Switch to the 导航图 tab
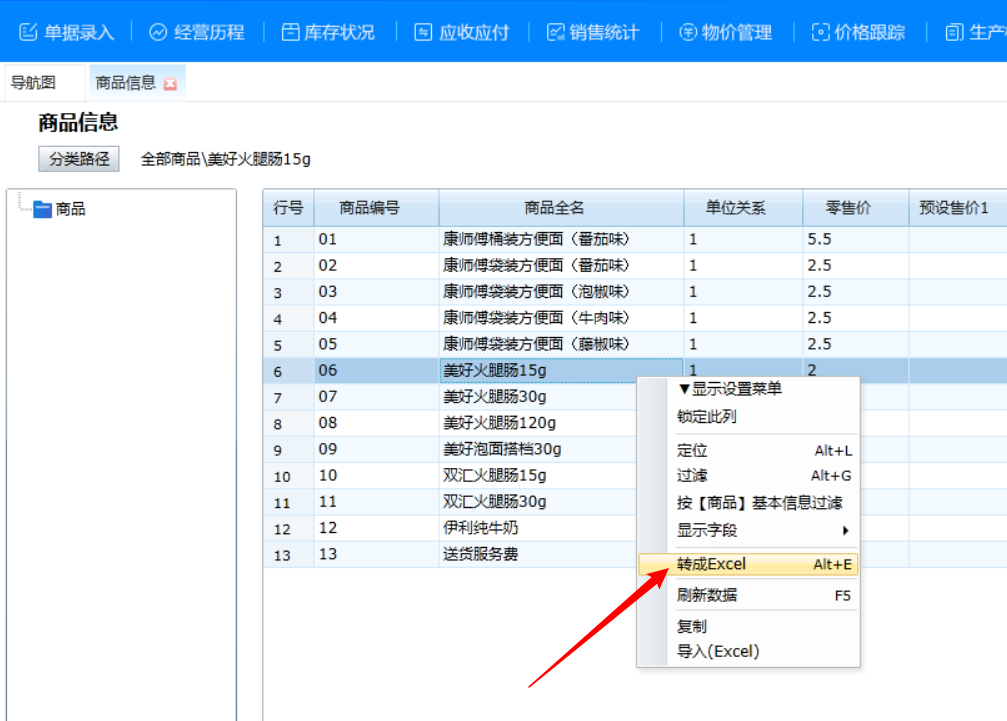This screenshot has height=721, width=1007. (33, 83)
